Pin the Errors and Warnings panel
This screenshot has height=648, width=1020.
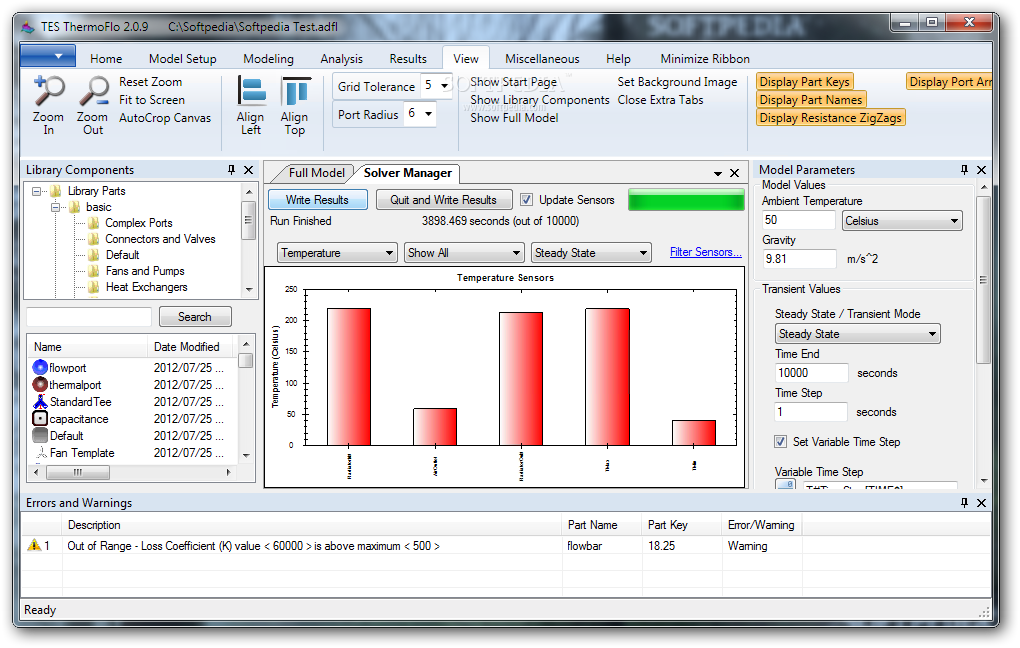coord(964,503)
